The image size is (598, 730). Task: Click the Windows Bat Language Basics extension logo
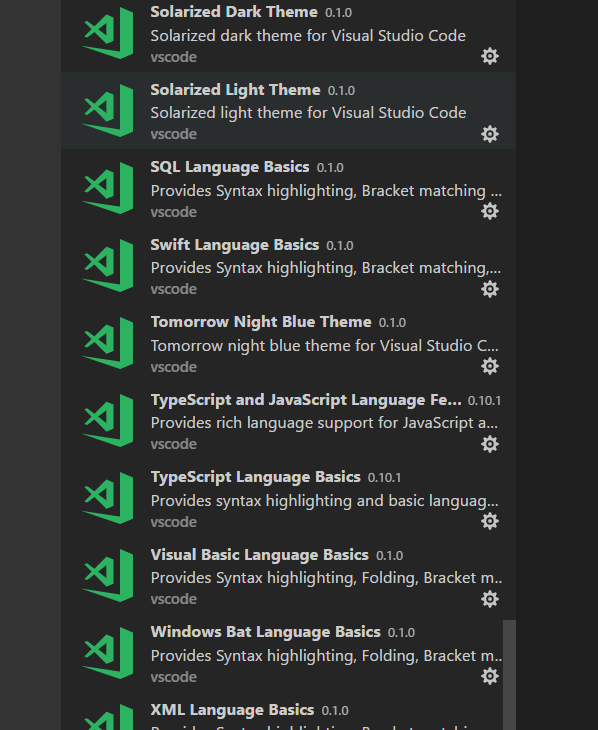[108, 653]
